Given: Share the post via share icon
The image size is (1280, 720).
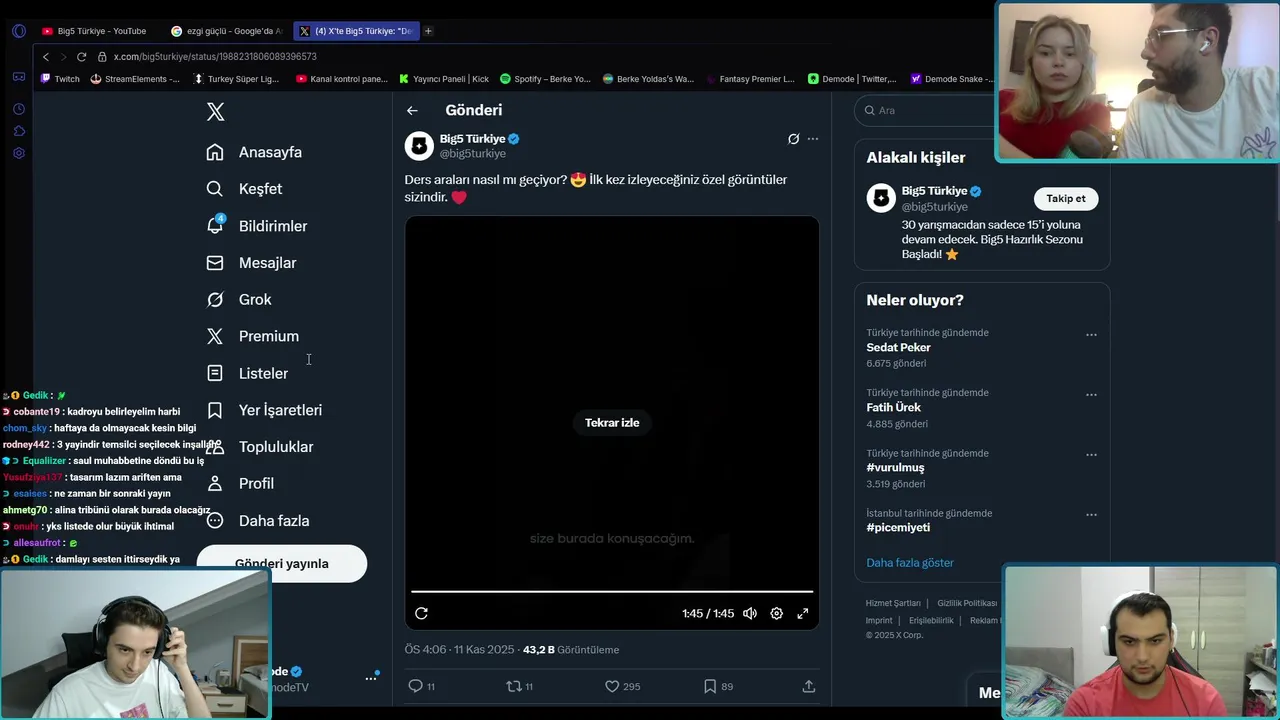Looking at the screenshot, I should click(x=809, y=686).
